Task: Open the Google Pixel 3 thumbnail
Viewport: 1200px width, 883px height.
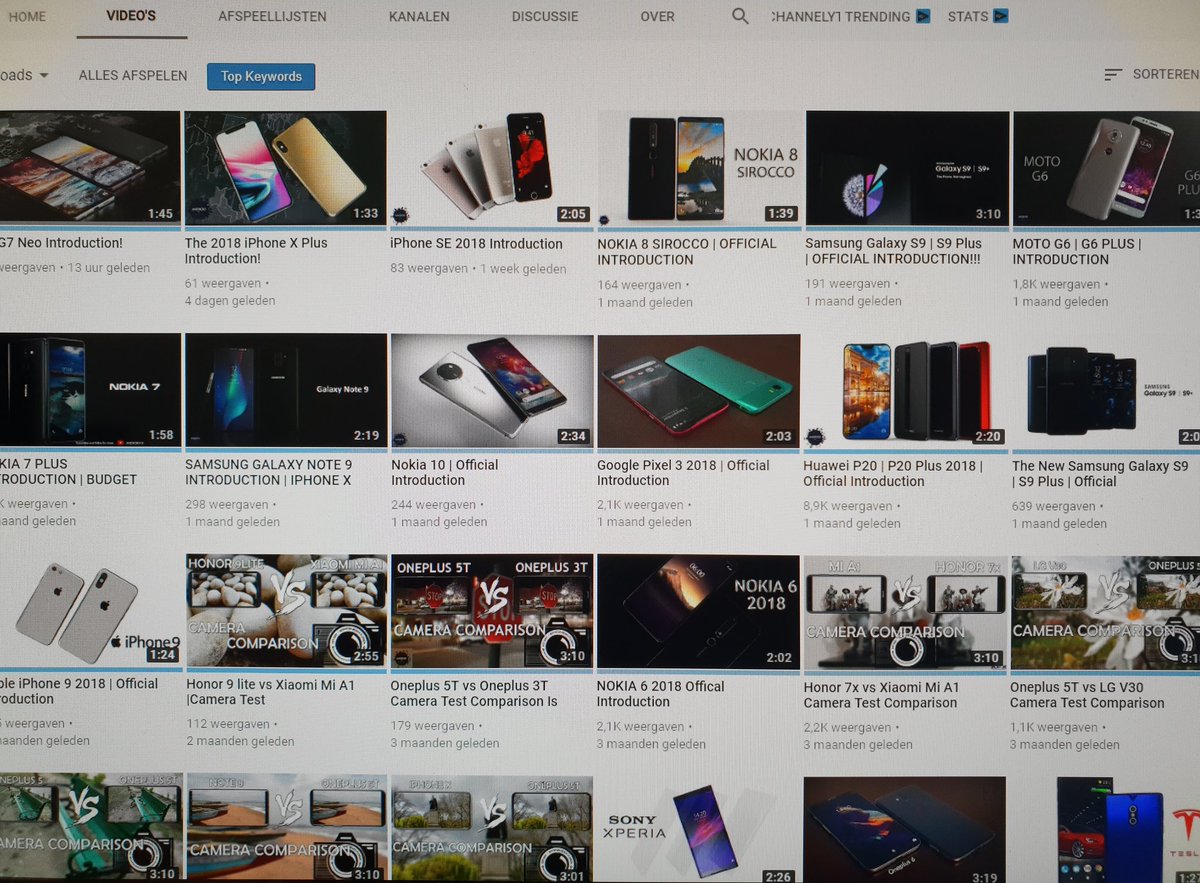Action: 698,390
